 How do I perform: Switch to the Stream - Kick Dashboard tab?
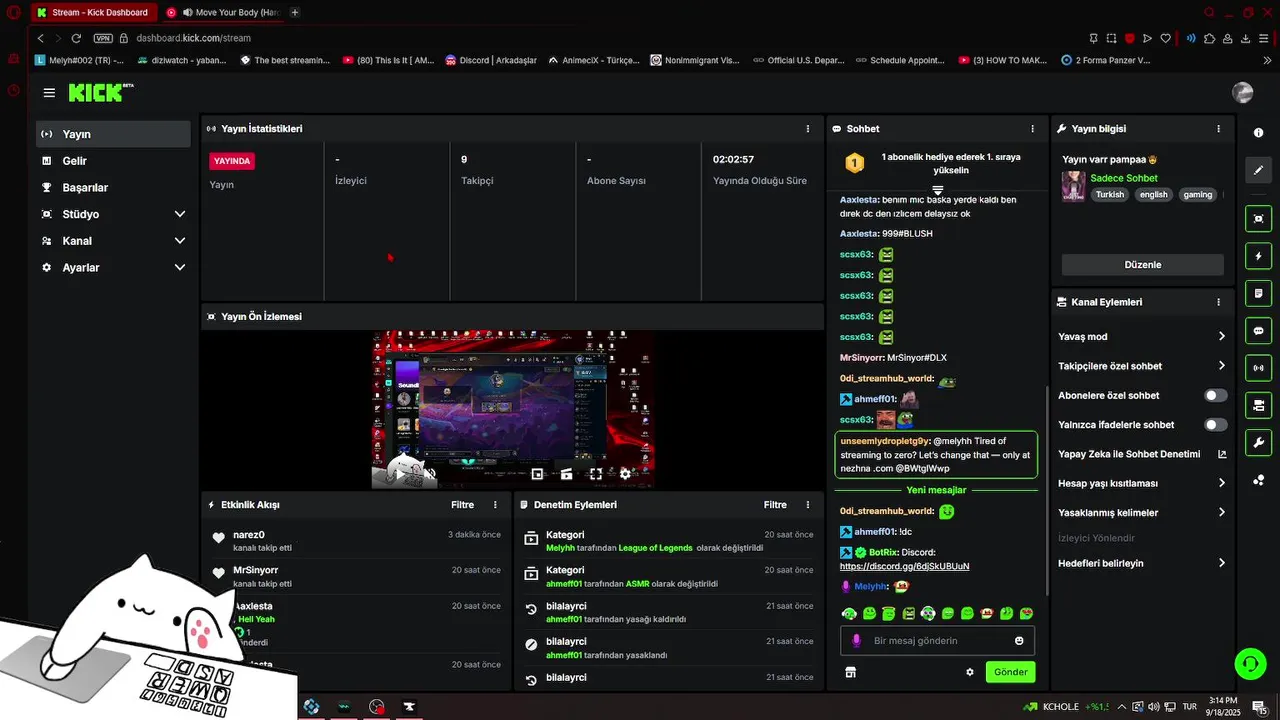93,12
